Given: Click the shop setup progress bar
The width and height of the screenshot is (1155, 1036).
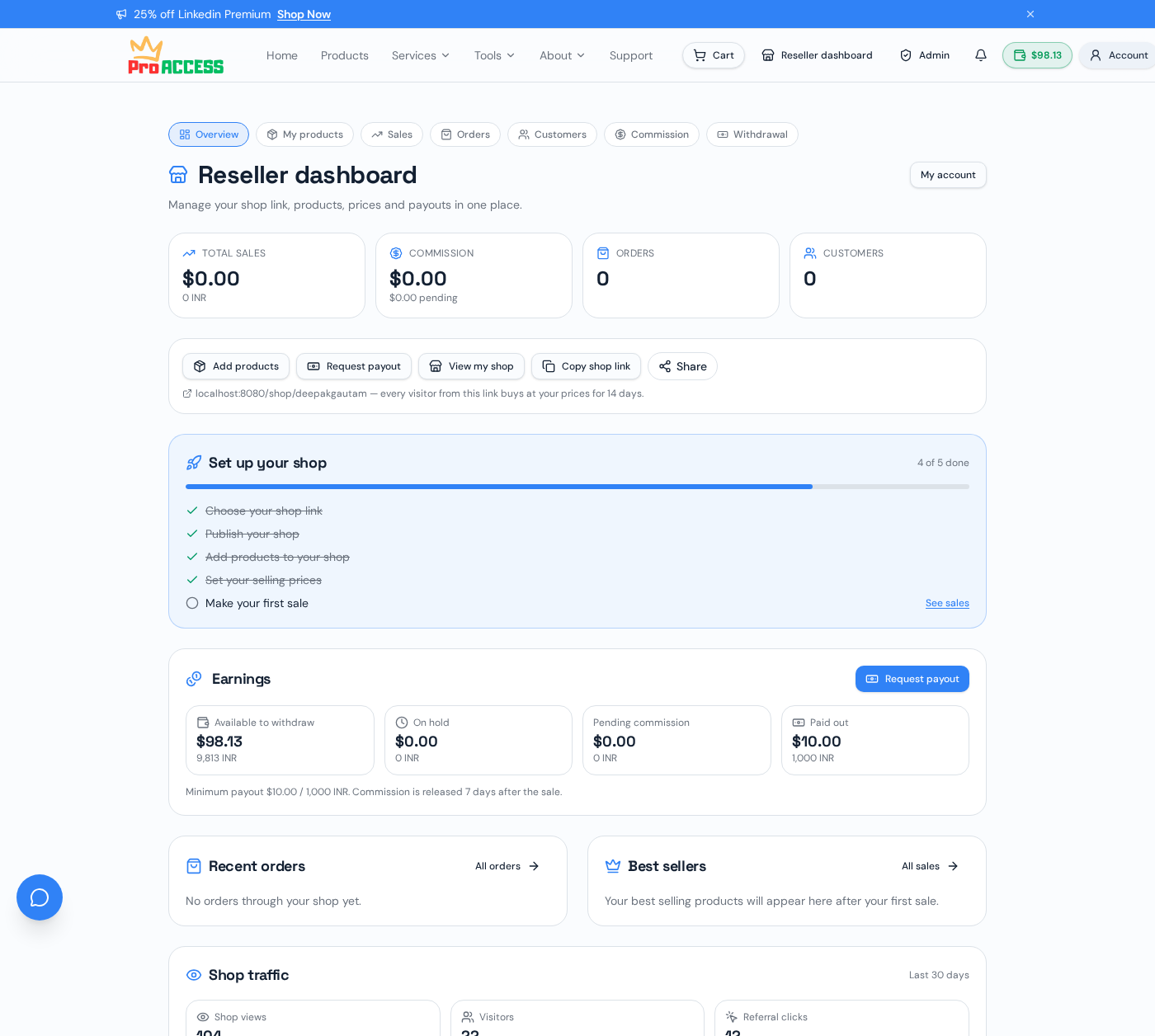Looking at the screenshot, I should click(577, 487).
